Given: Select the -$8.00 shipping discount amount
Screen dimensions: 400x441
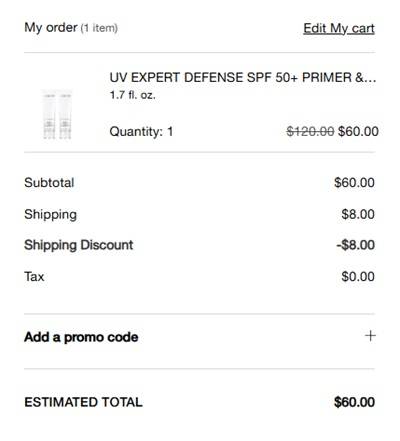Looking at the screenshot, I should tap(355, 245).
